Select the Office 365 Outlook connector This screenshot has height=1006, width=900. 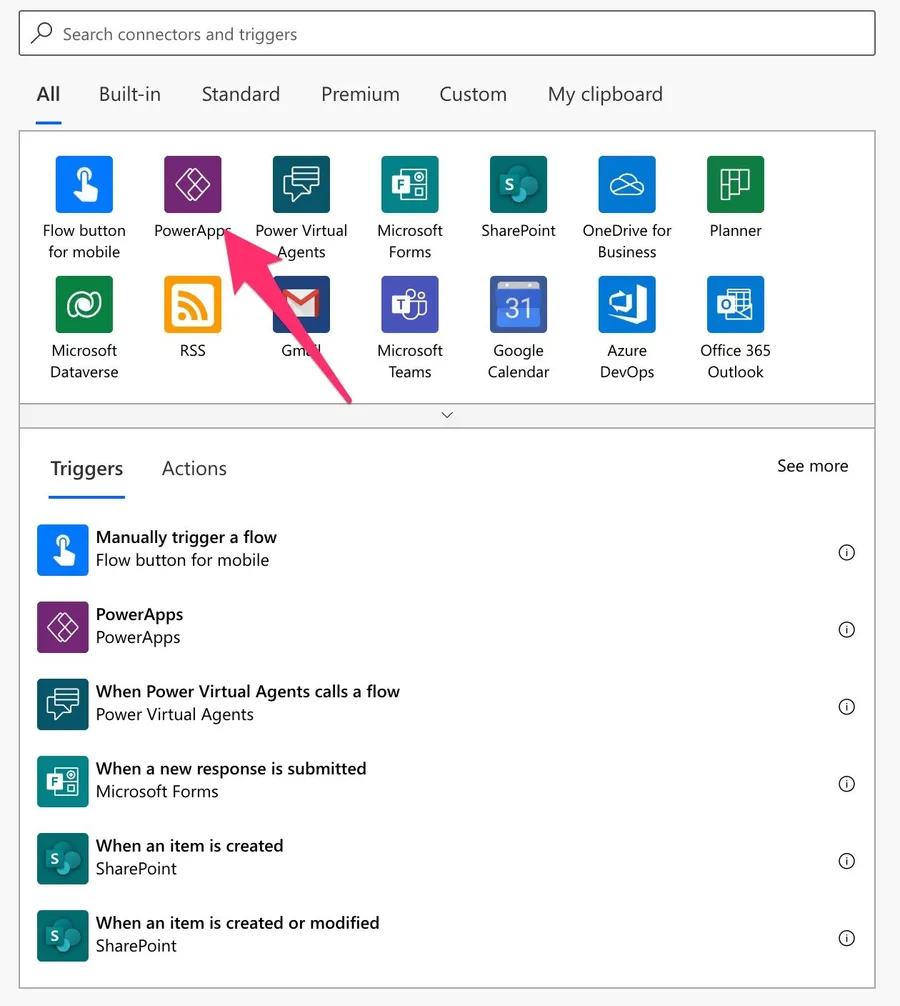tap(735, 305)
